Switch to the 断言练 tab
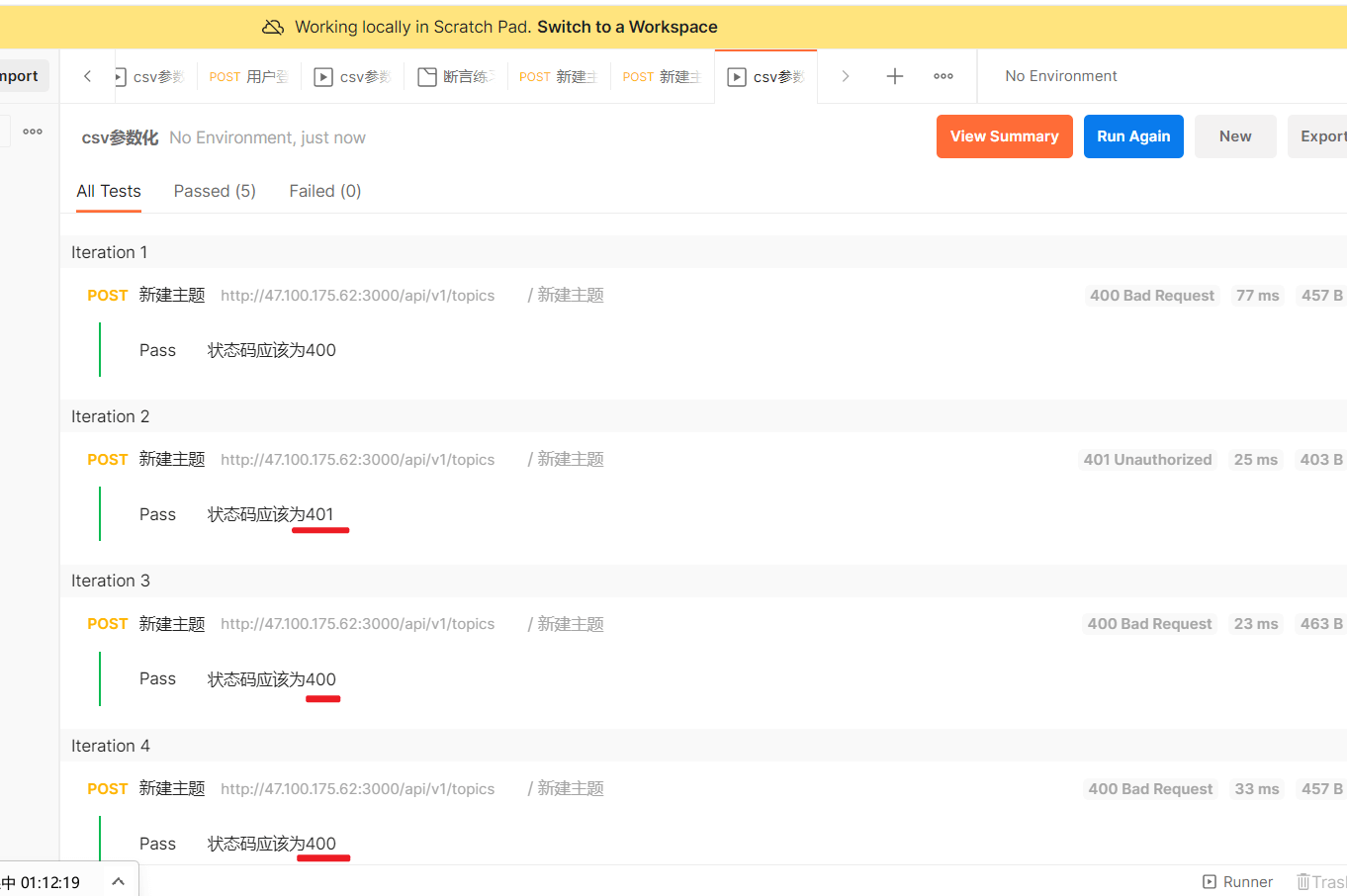The width and height of the screenshot is (1347, 896). click(456, 76)
